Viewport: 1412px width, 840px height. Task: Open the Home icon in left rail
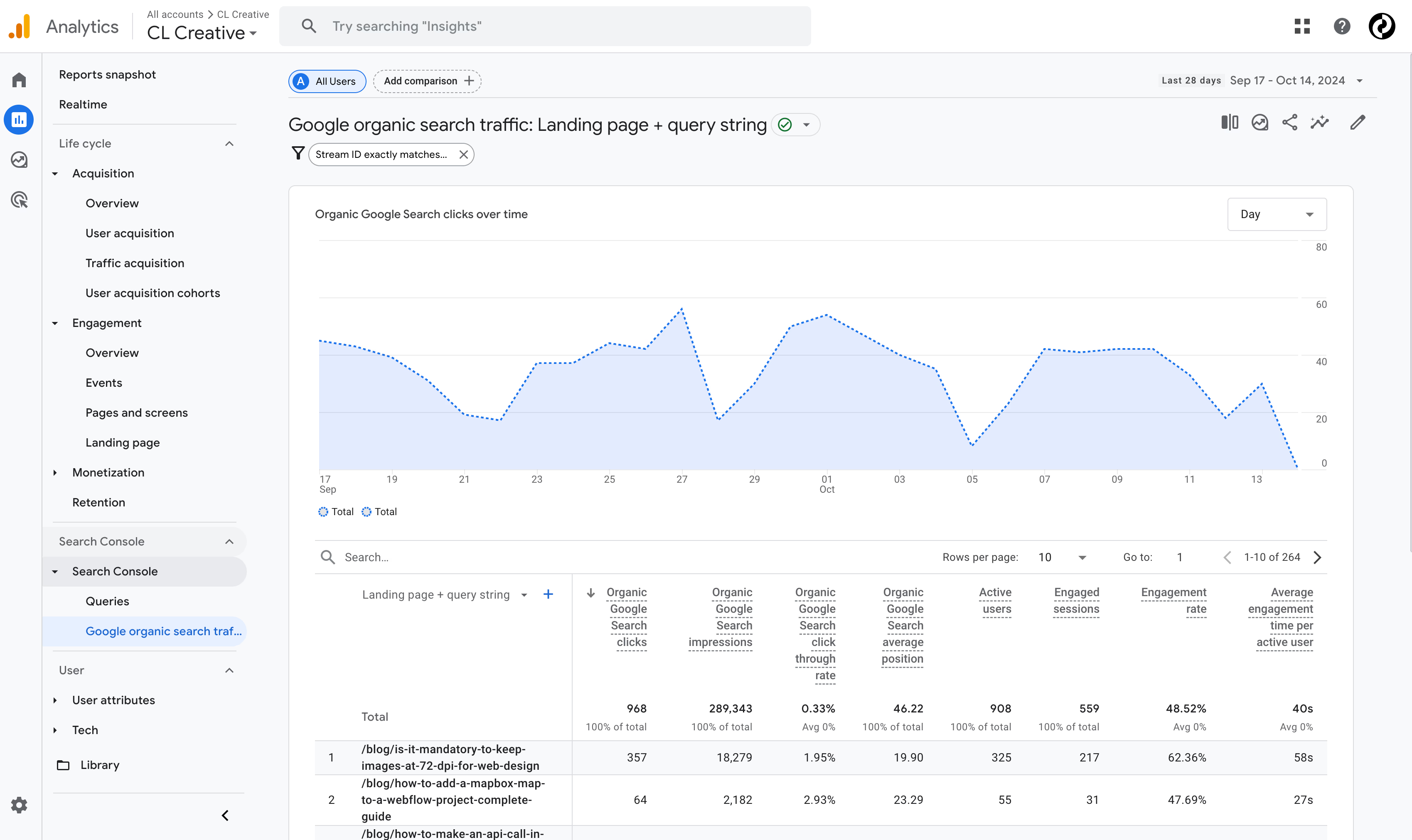[x=19, y=80]
